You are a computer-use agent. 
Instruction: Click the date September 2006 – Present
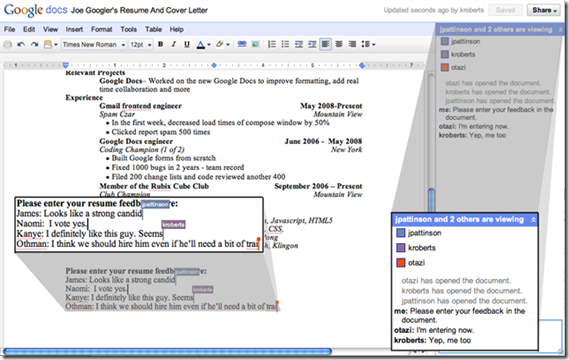coord(318,186)
